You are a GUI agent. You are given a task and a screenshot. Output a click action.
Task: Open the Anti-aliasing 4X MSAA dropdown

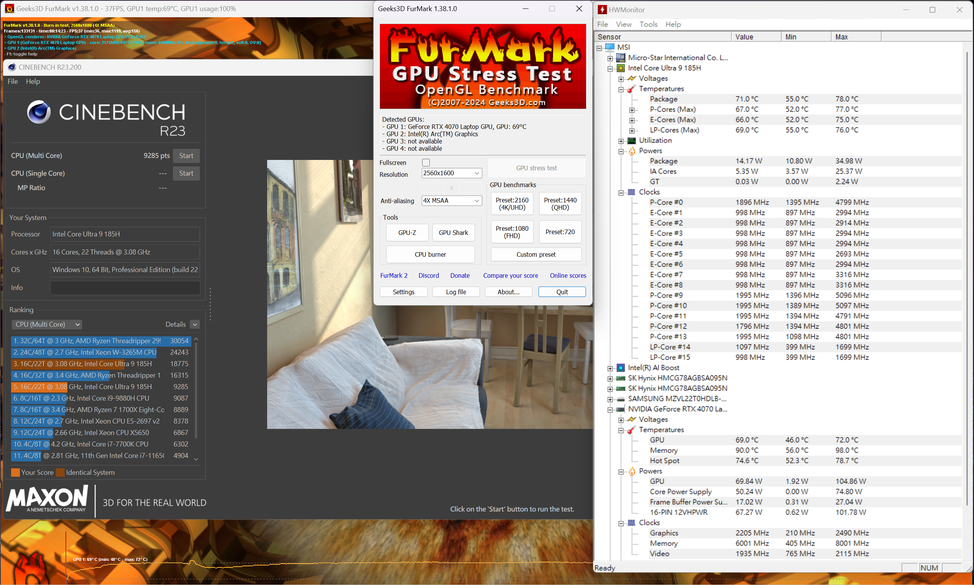click(x=452, y=201)
